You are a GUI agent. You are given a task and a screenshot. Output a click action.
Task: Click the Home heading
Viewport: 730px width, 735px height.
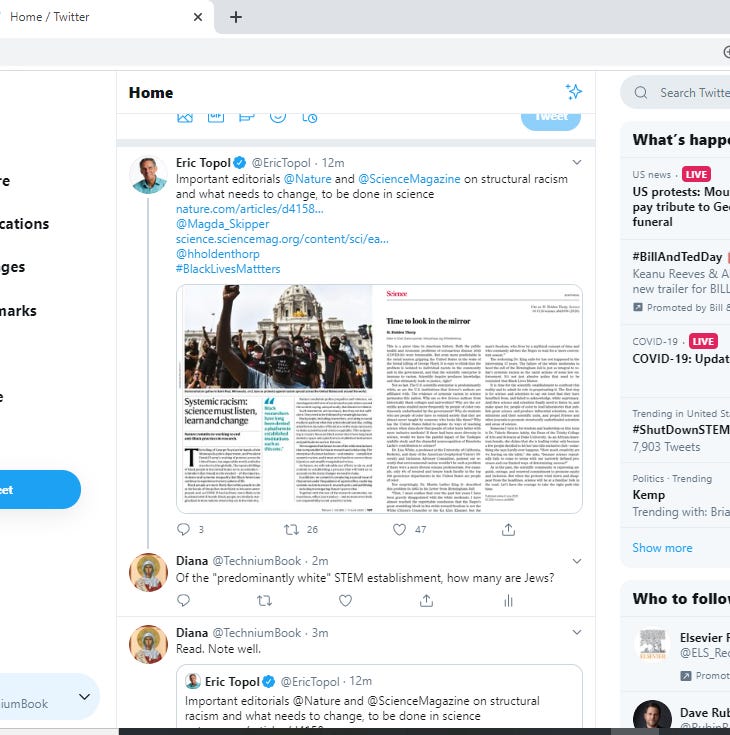[x=151, y=92]
